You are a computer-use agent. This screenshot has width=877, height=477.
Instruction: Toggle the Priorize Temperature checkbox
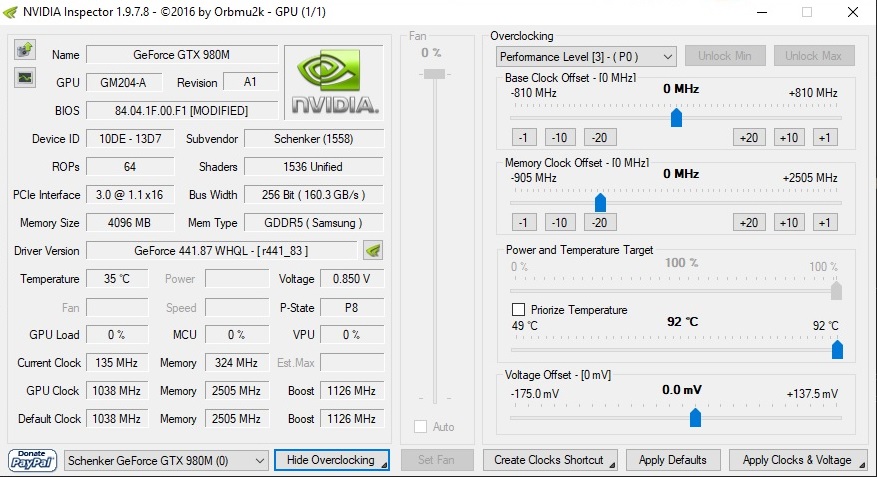pyautogui.click(x=518, y=310)
